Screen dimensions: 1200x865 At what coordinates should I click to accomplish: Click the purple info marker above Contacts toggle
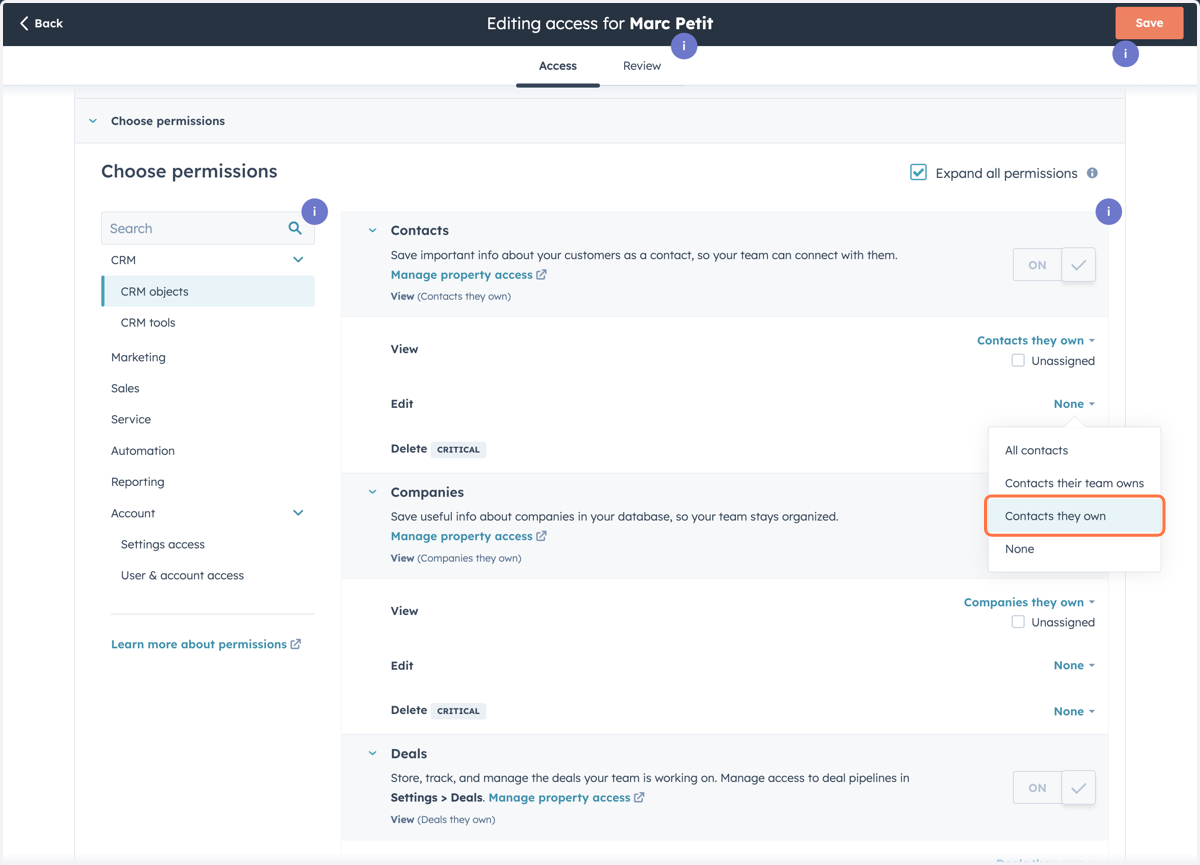click(x=1108, y=211)
